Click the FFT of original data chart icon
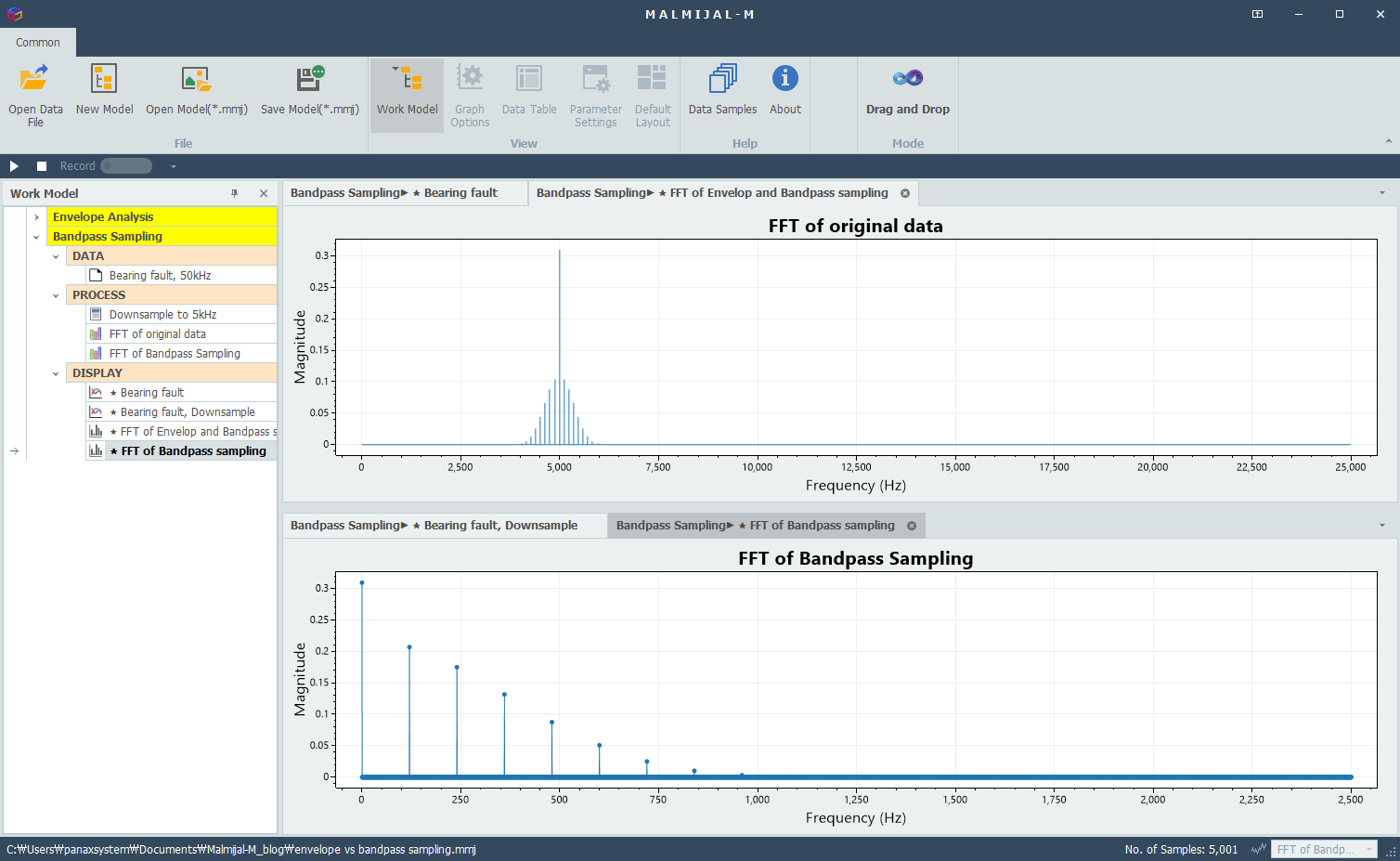 pos(96,333)
